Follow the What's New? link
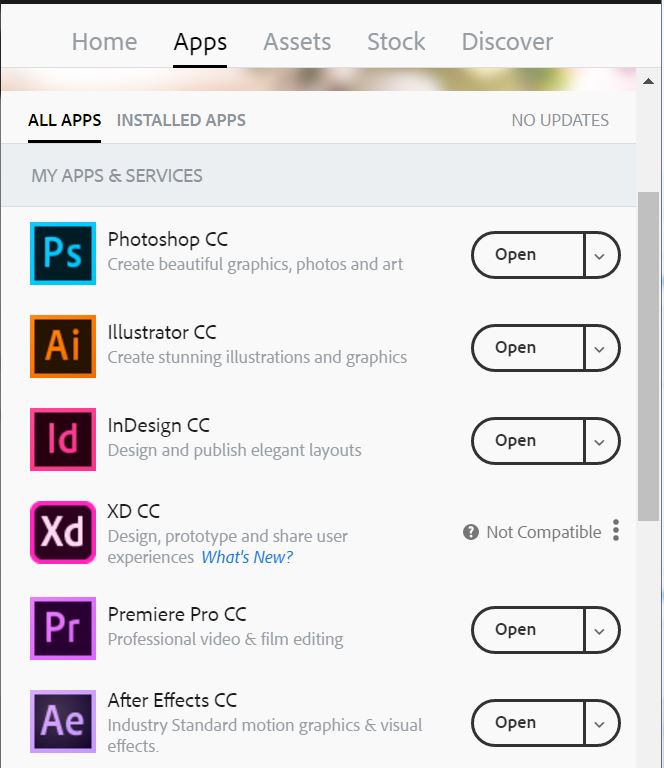The image size is (664, 768). 247,557
